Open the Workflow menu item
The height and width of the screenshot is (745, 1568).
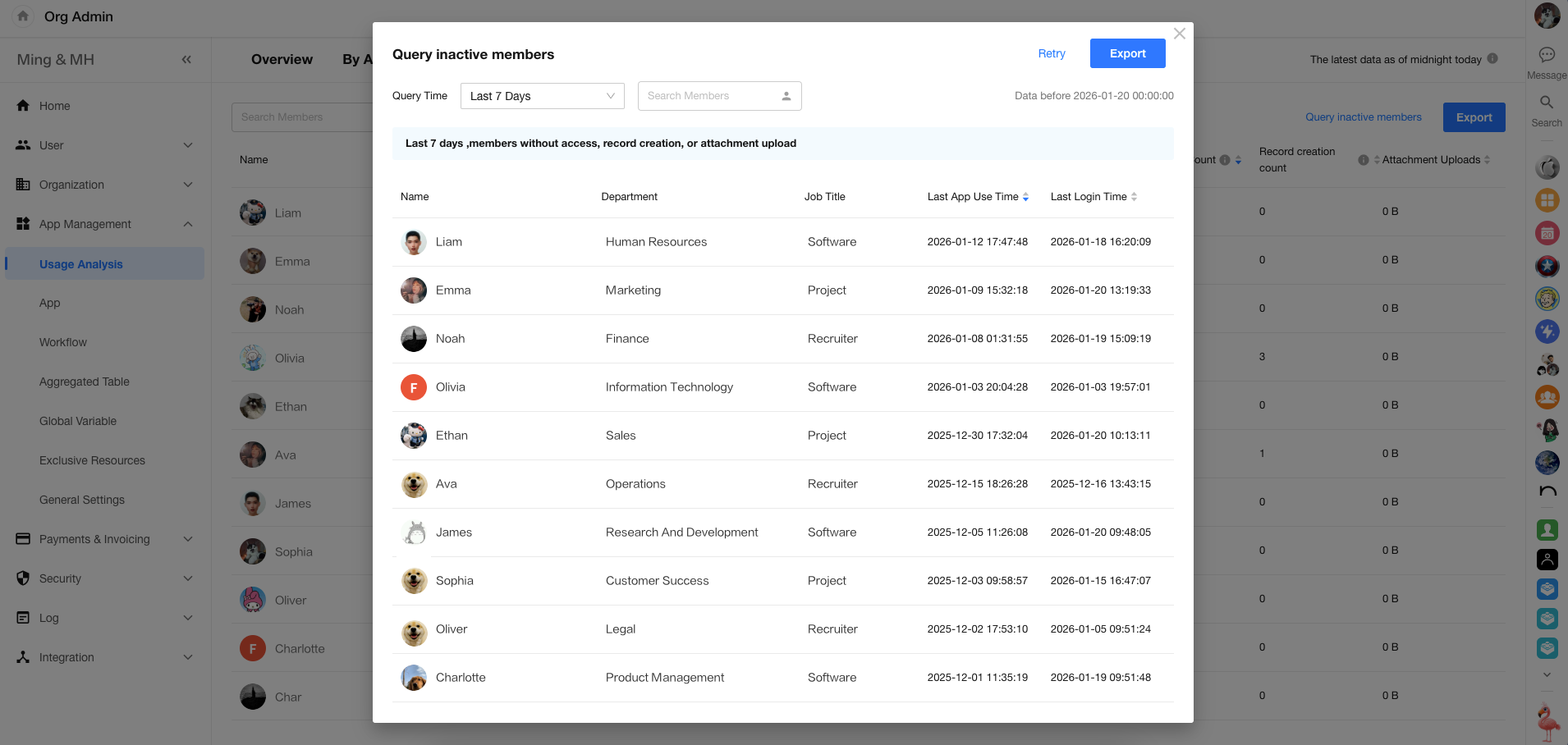[x=63, y=342]
